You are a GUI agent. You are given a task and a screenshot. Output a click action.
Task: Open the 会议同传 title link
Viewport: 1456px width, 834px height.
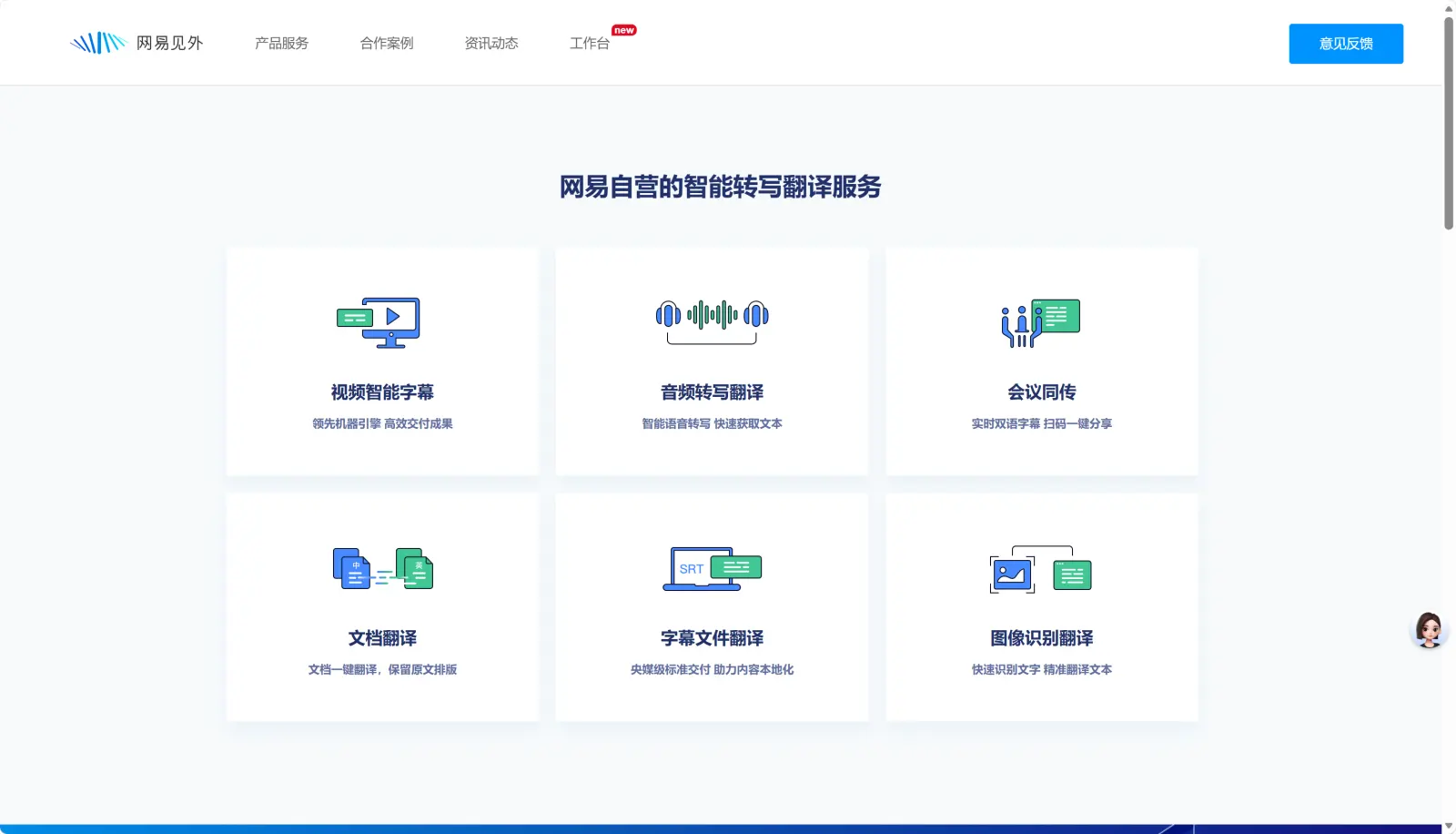[x=1042, y=392]
